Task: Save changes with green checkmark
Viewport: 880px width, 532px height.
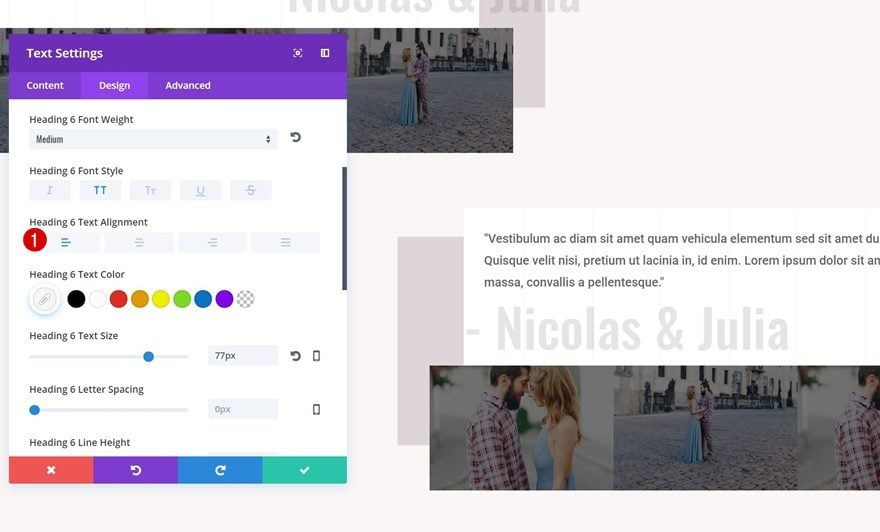Action: pyautogui.click(x=304, y=470)
